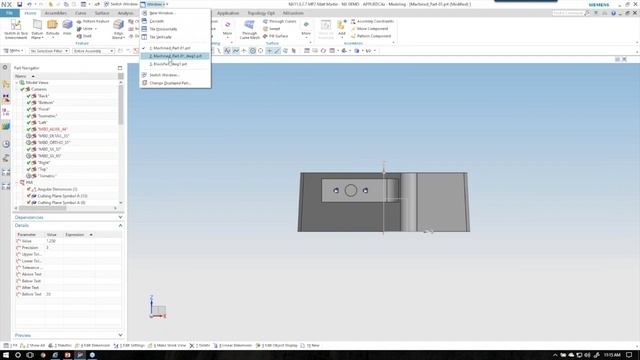Select window 1 Machined_Part-01.prt

click(176, 48)
